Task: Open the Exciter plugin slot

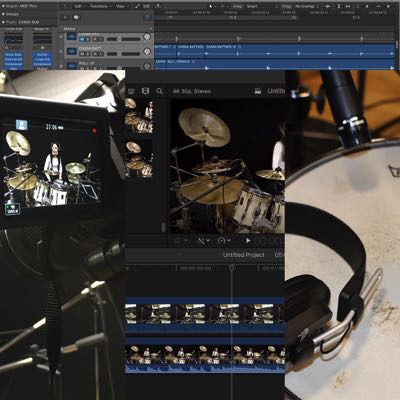Action: [42, 54]
